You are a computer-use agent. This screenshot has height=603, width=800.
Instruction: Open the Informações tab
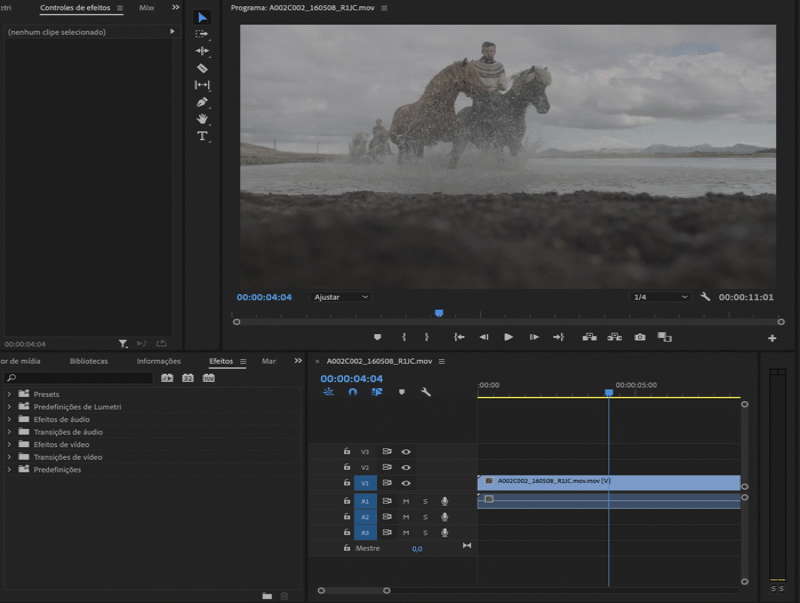(158, 361)
